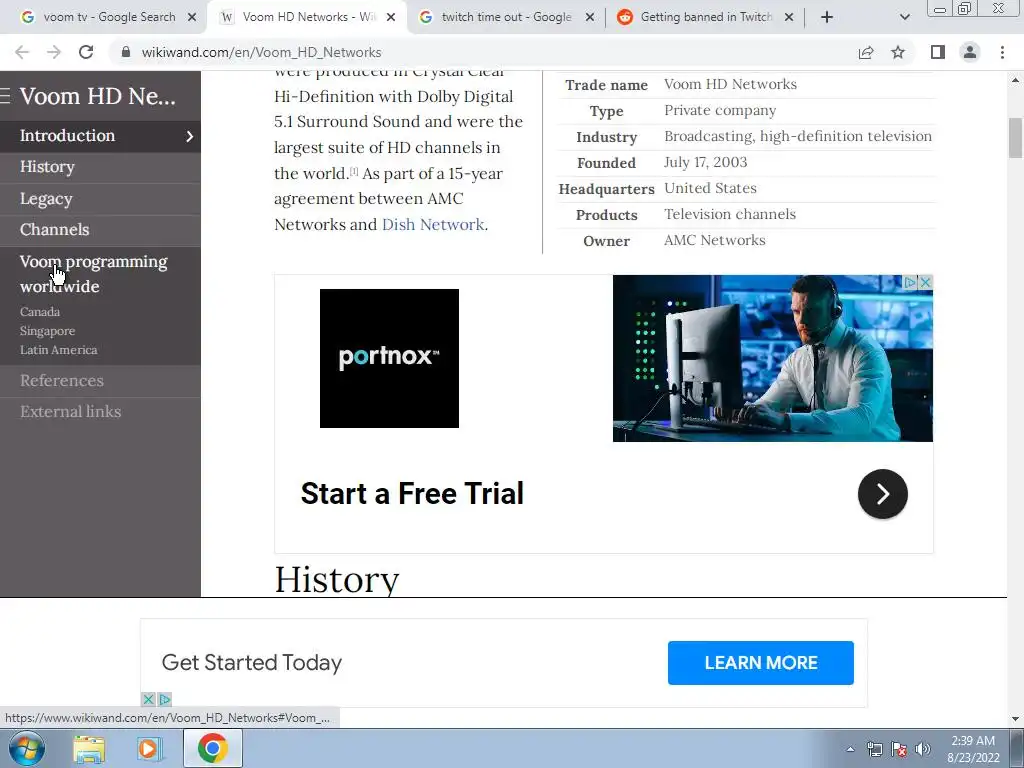Open the Action Center flag icon
The width and height of the screenshot is (1024, 768).
coord(899,749)
